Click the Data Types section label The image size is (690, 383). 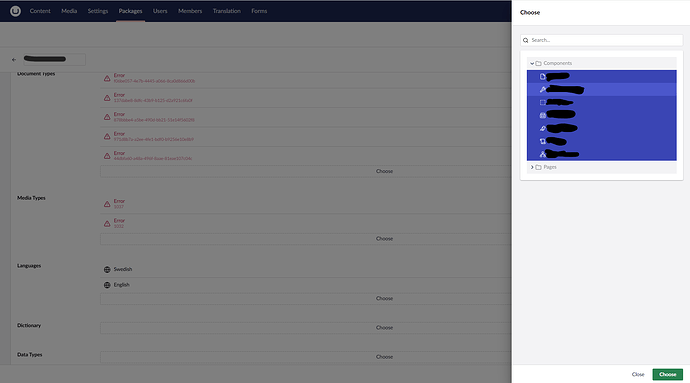pos(29,355)
